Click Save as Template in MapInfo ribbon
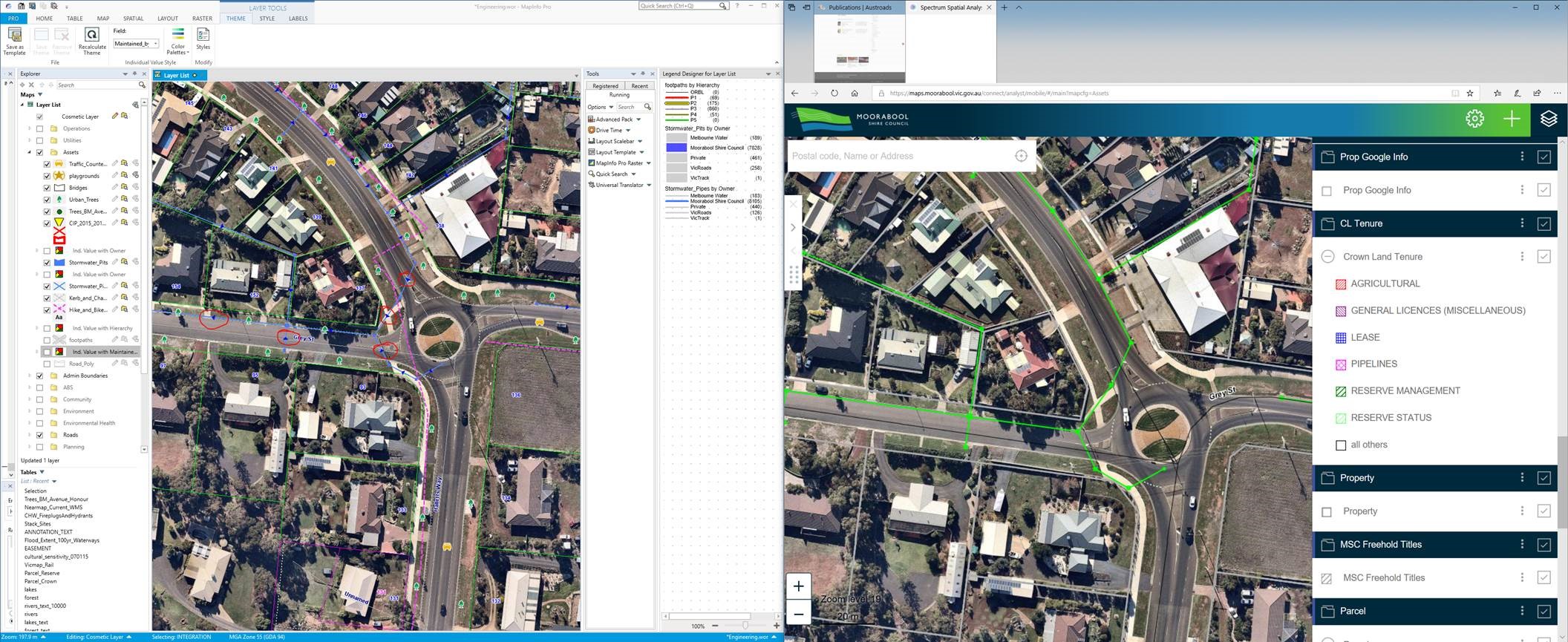This screenshot has height=642, width=1568. point(15,41)
